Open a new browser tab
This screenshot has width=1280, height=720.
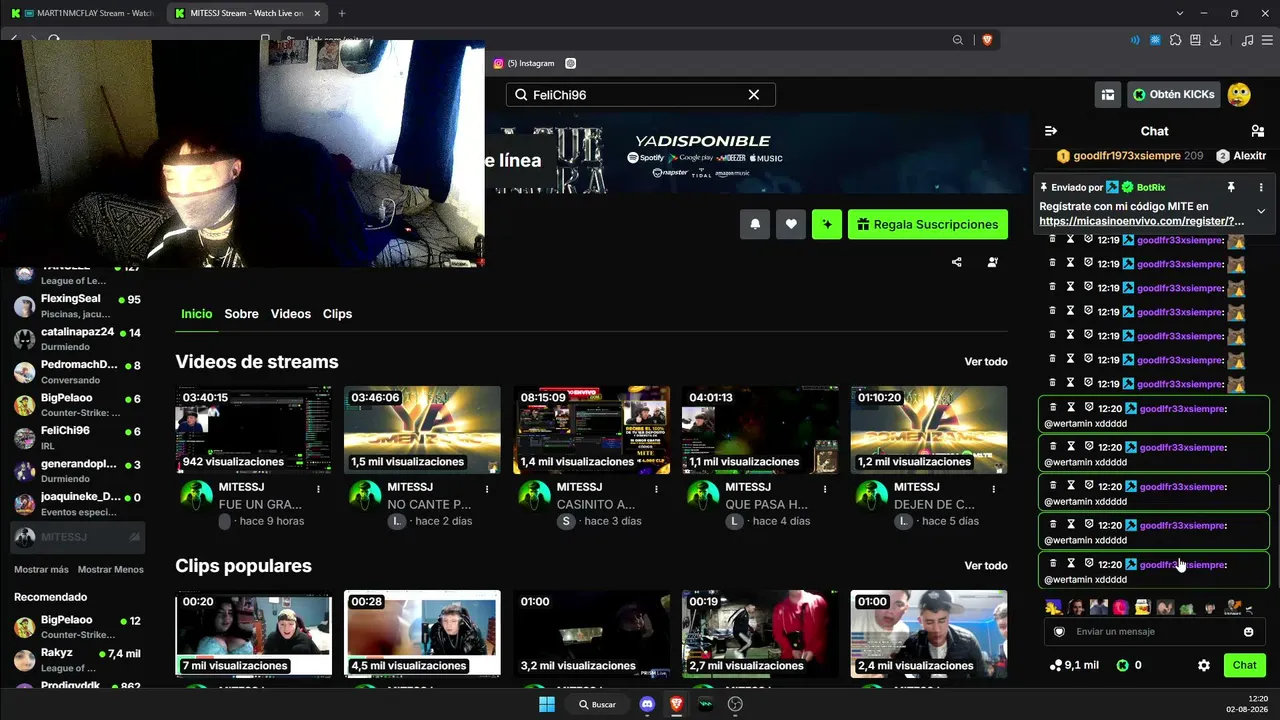342,13
